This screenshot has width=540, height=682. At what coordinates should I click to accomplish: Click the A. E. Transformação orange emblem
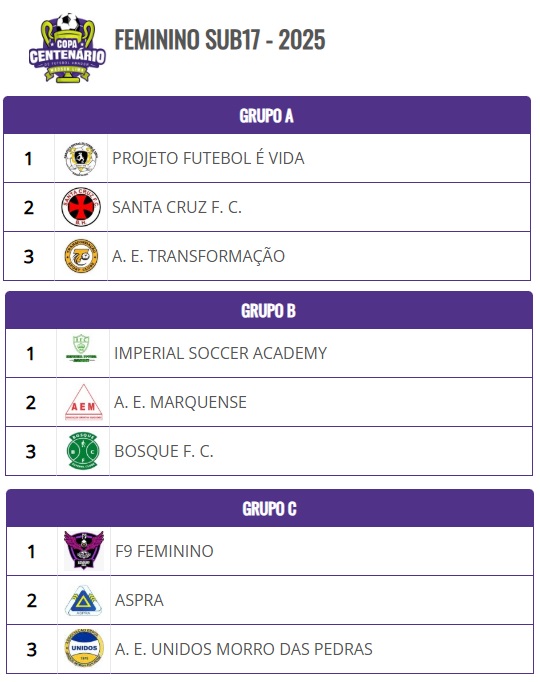[81, 256]
